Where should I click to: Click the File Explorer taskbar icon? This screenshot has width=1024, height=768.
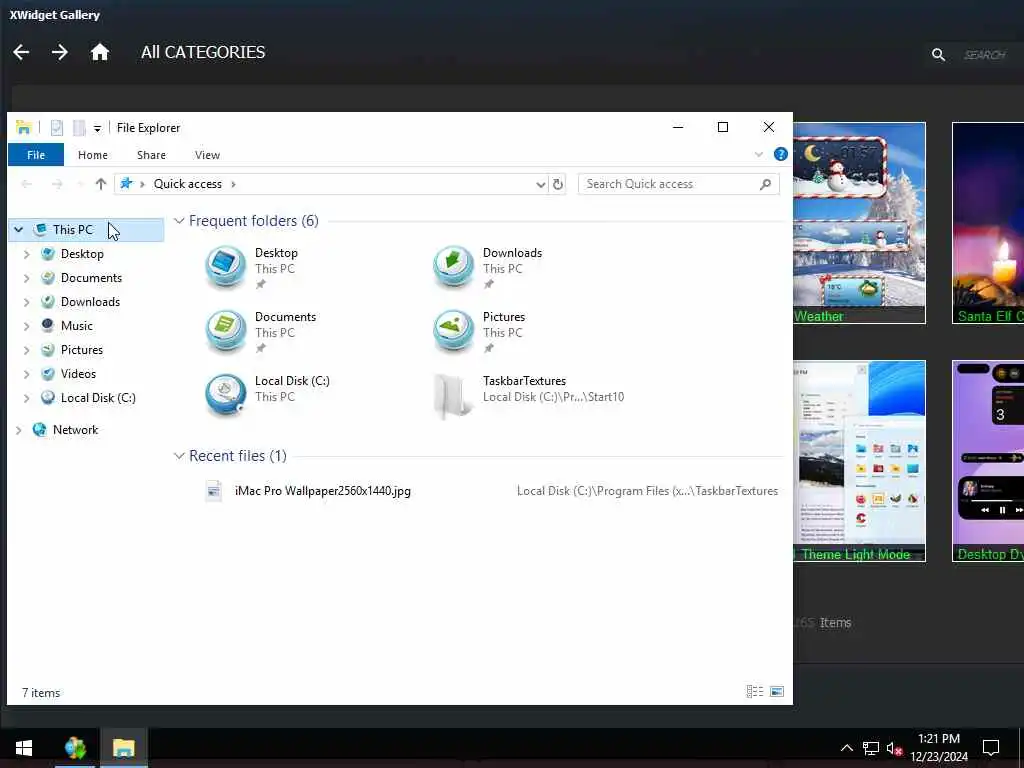(123, 748)
